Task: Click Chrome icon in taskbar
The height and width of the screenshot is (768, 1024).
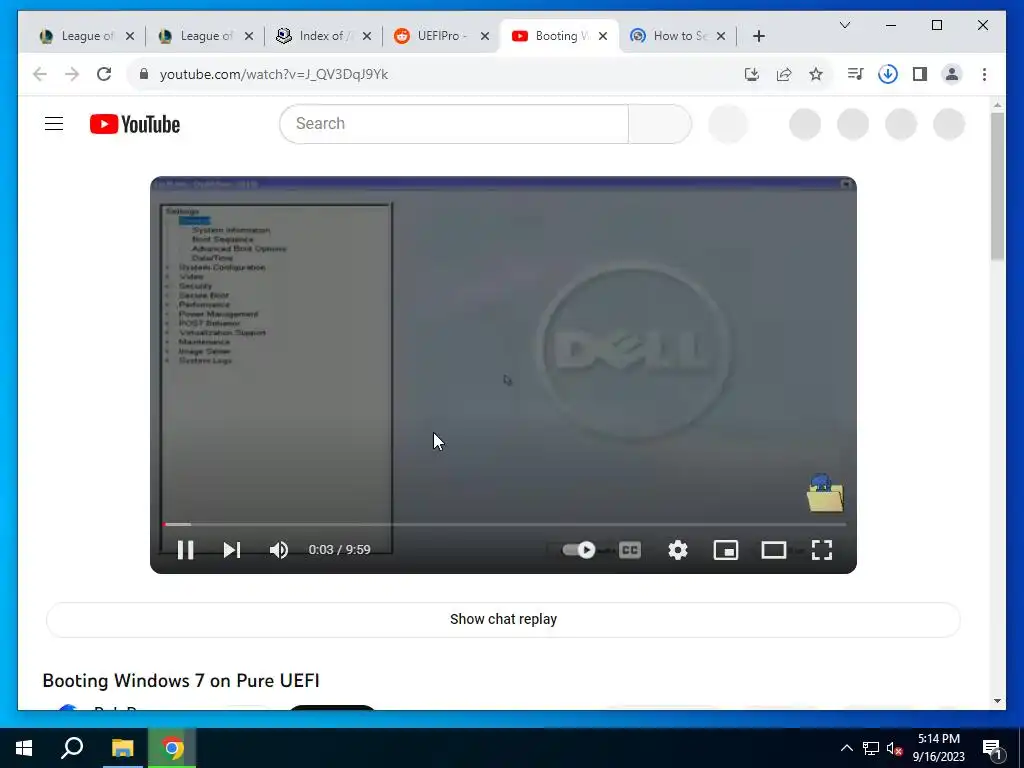Action: tap(172, 748)
